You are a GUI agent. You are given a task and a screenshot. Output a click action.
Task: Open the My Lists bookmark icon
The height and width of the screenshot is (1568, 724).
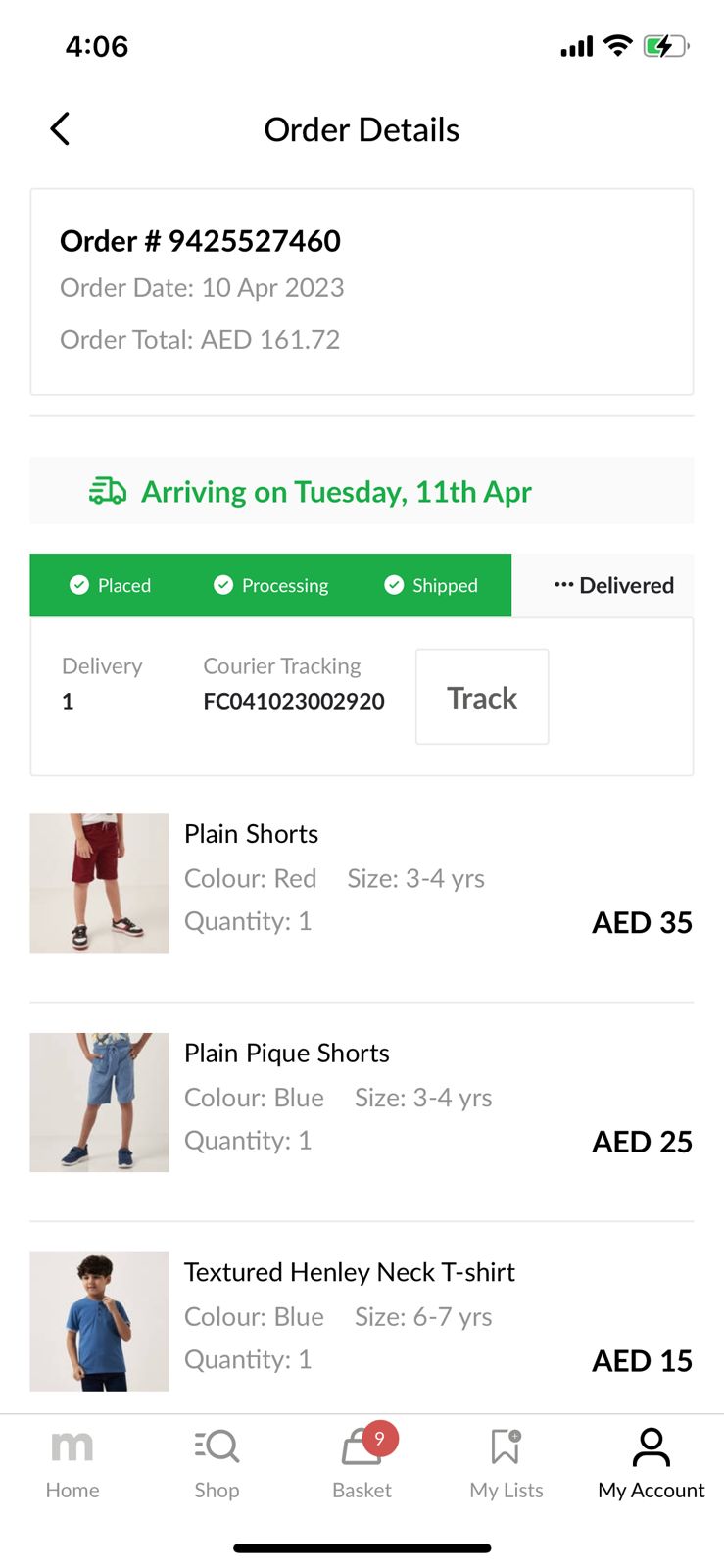coord(506,1446)
